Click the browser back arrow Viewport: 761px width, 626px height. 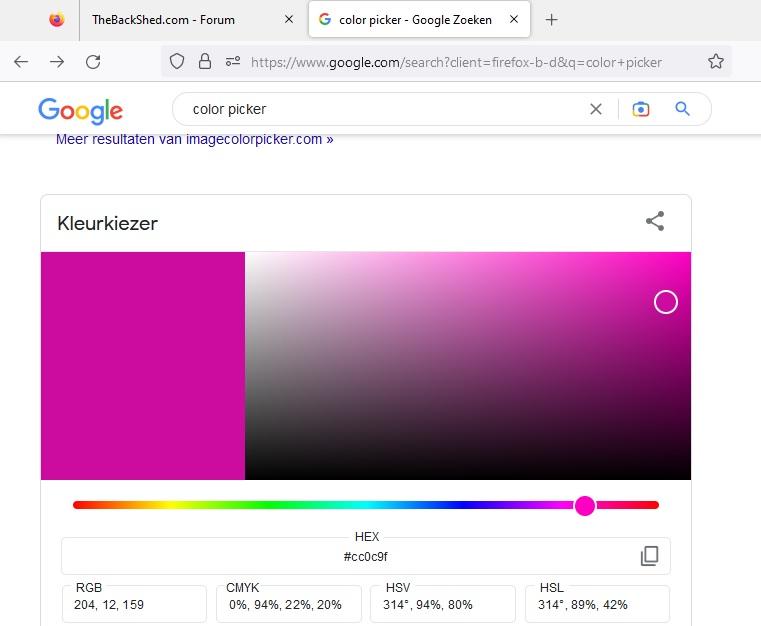(x=21, y=62)
